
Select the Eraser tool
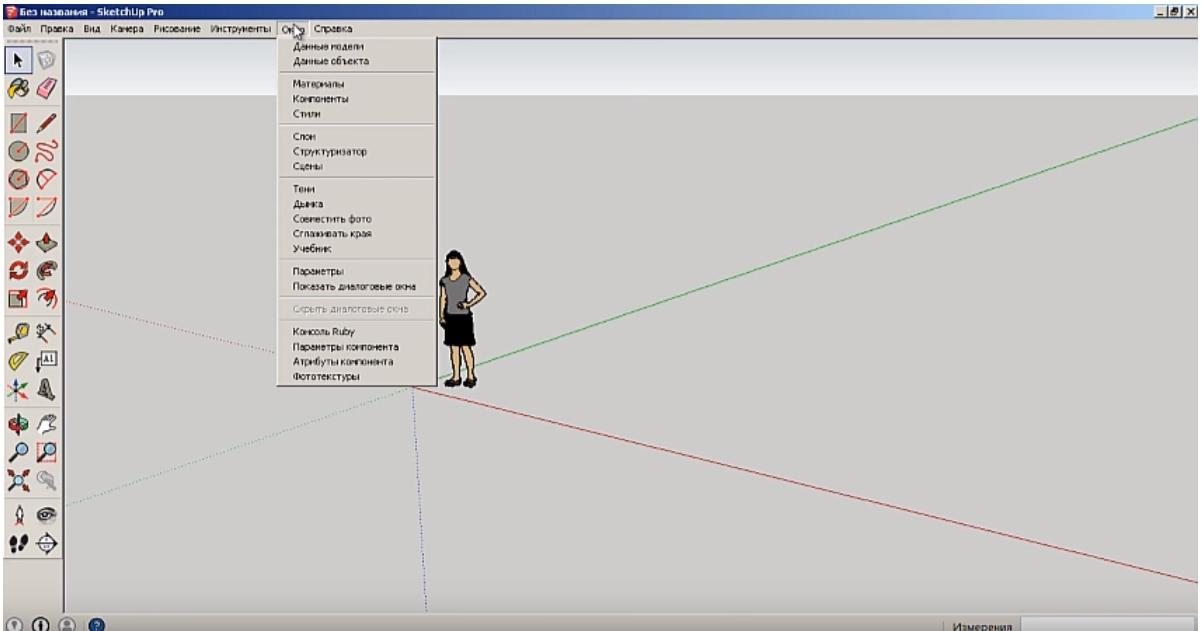click(47, 90)
